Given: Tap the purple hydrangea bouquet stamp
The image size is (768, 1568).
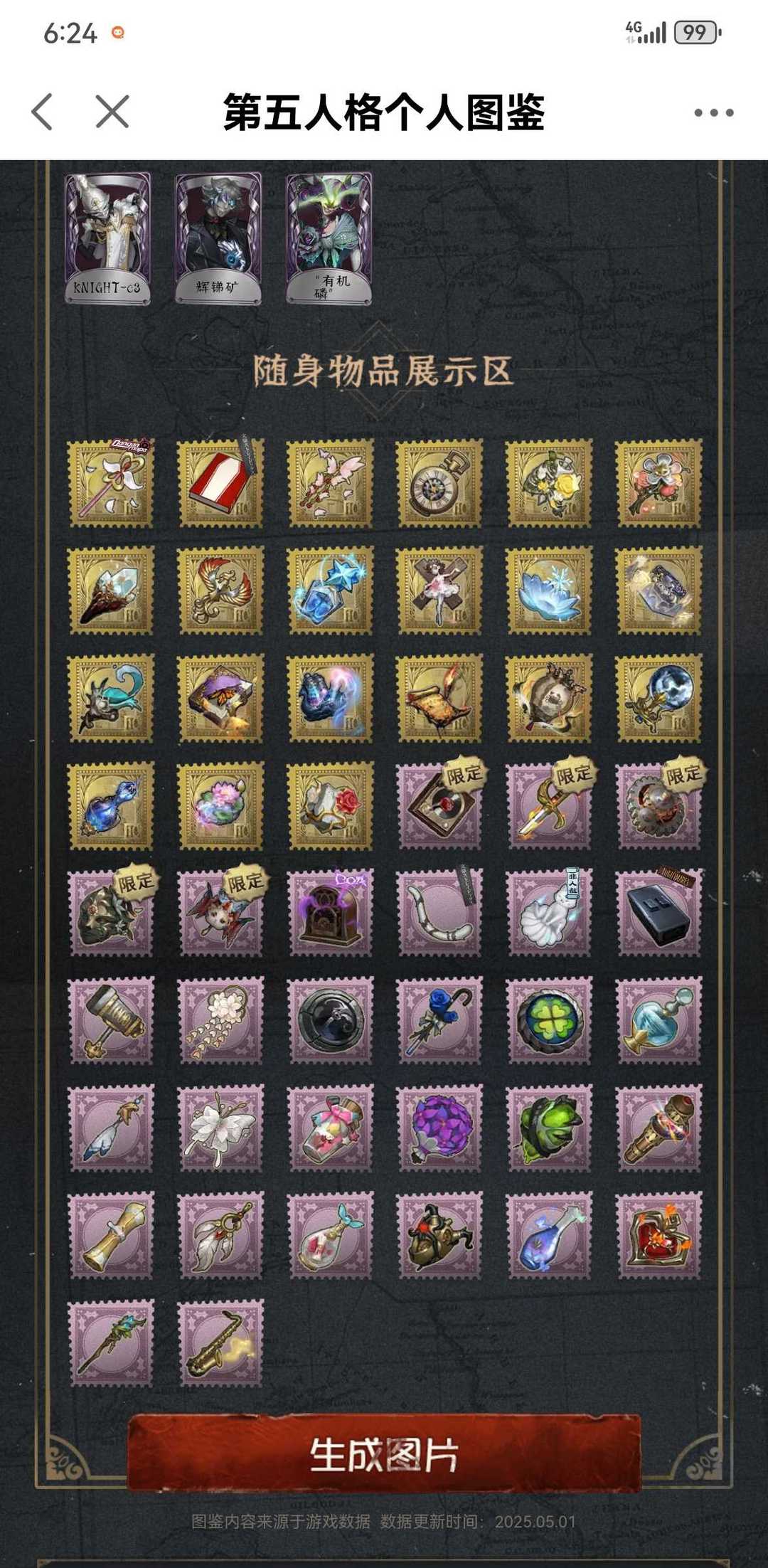Looking at the screenshot, I should (x=439, y=1128).
